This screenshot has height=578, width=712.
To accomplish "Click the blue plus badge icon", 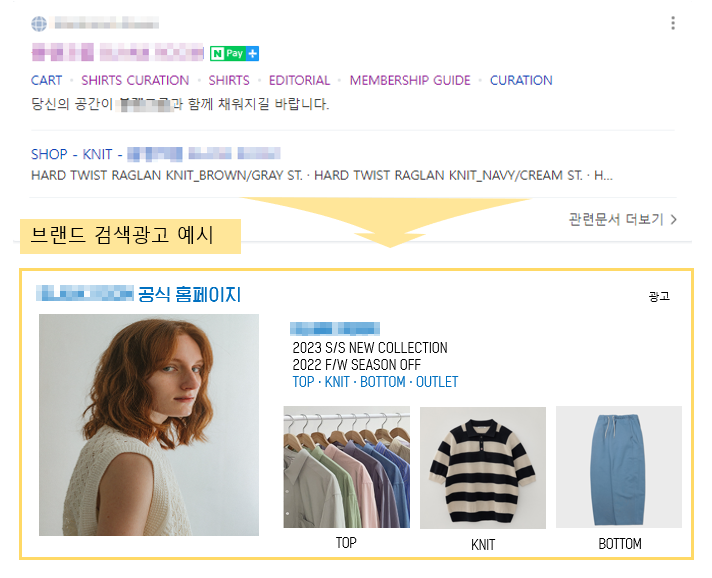I will coord(253,54).
